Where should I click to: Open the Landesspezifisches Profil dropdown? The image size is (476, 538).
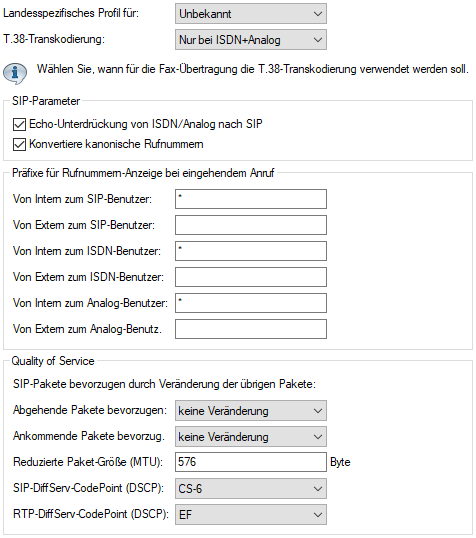coord(251,14)
